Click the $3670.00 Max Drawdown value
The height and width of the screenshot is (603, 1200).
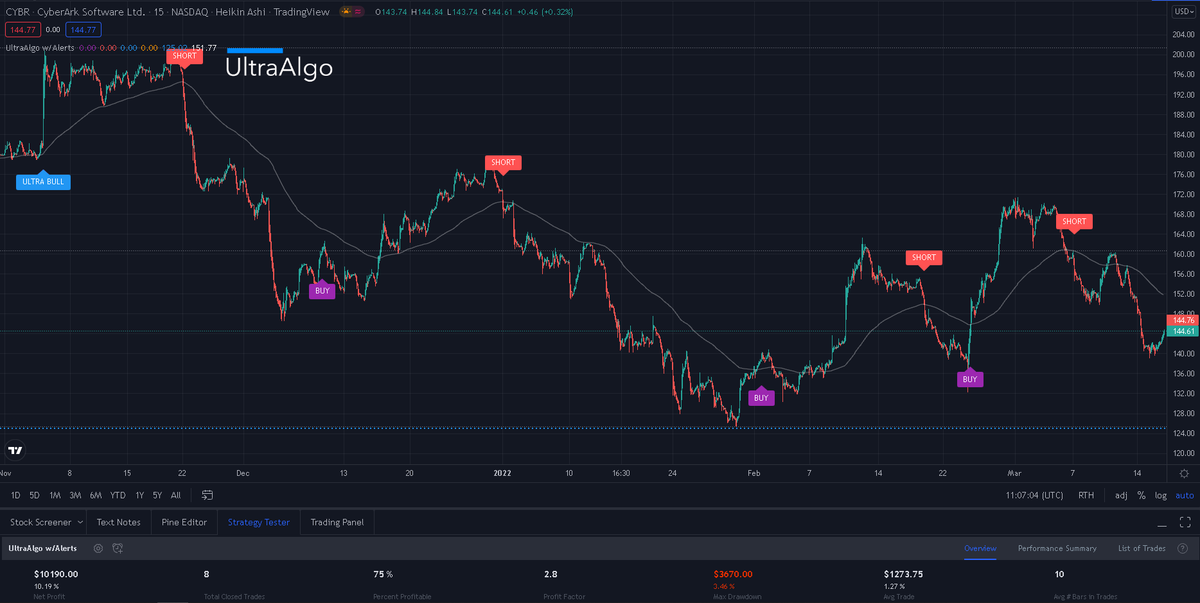click(x=733, y=574)
